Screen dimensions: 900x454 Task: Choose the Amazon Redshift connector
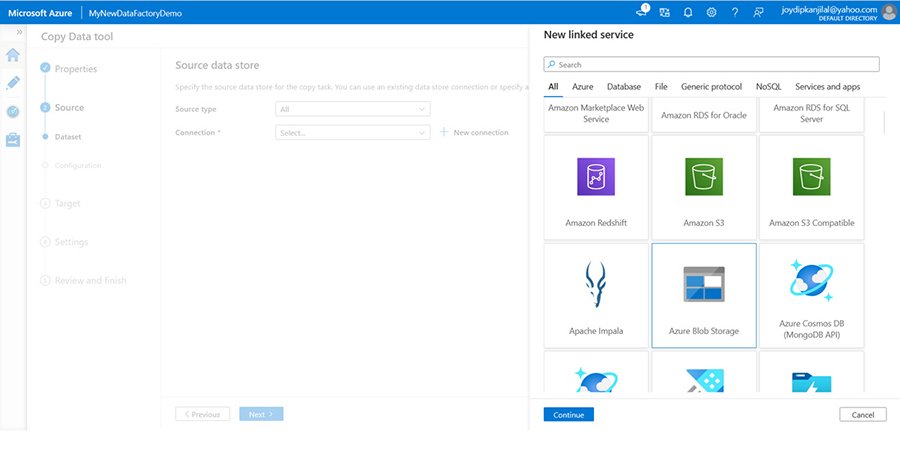[x=596, y=187]
